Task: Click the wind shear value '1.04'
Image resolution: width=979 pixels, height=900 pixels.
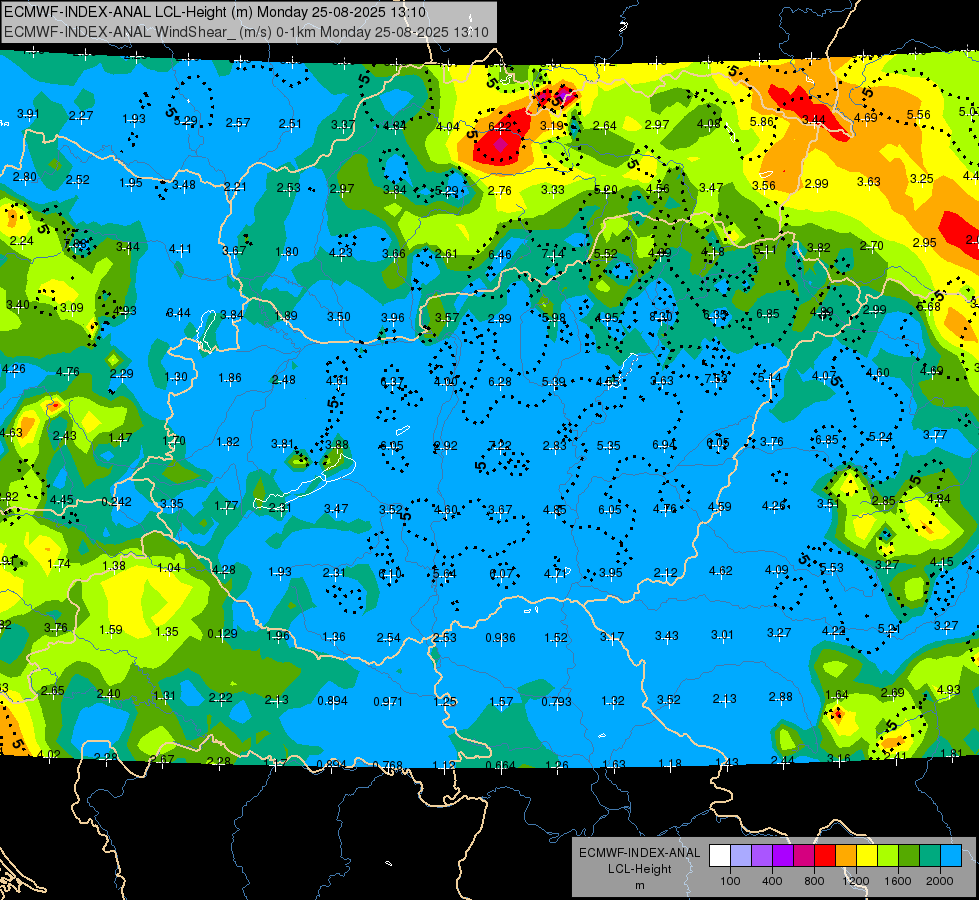Action: pyautogui.click(x=169, y=567)
